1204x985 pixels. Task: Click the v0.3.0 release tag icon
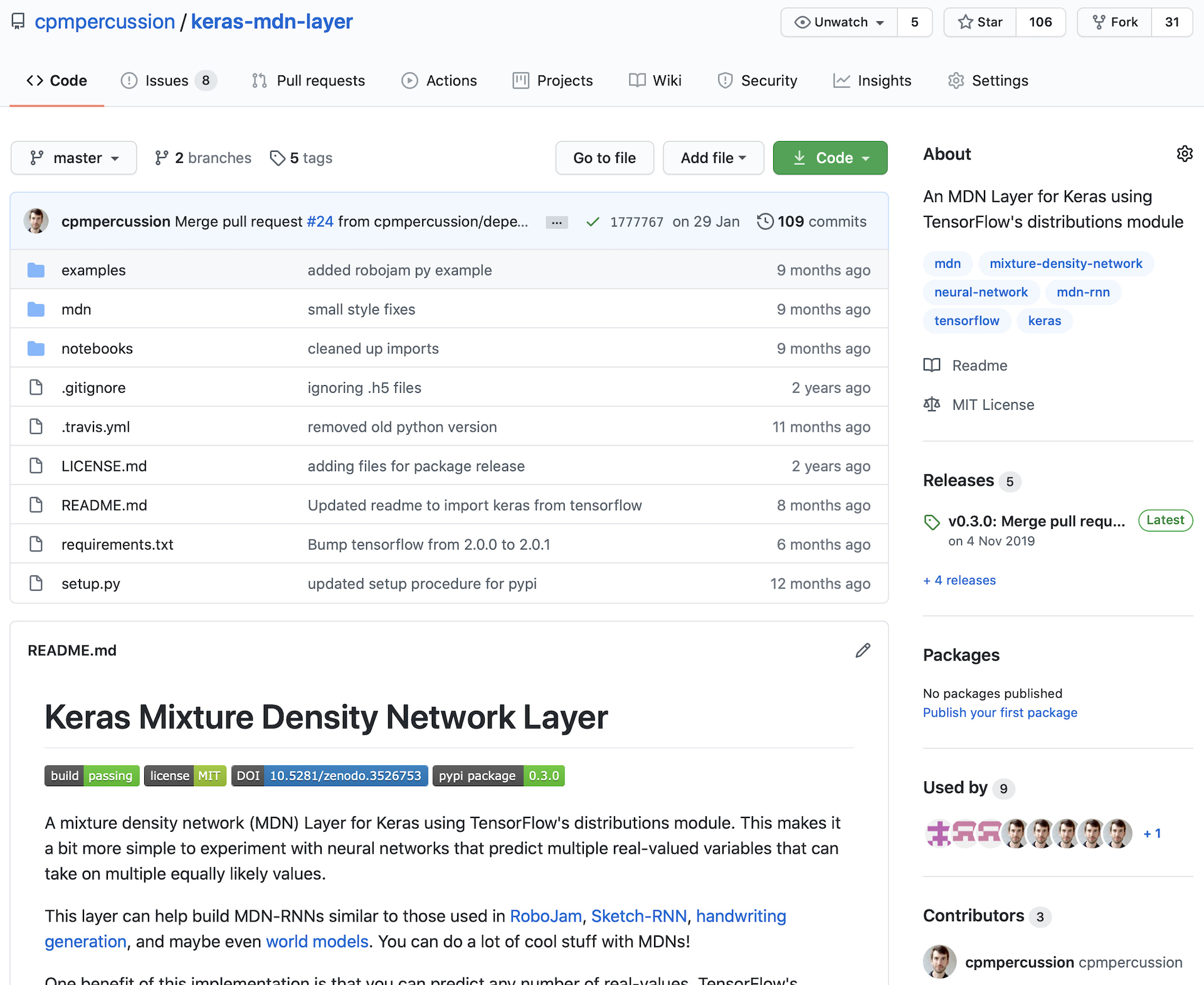coord(932,522)
